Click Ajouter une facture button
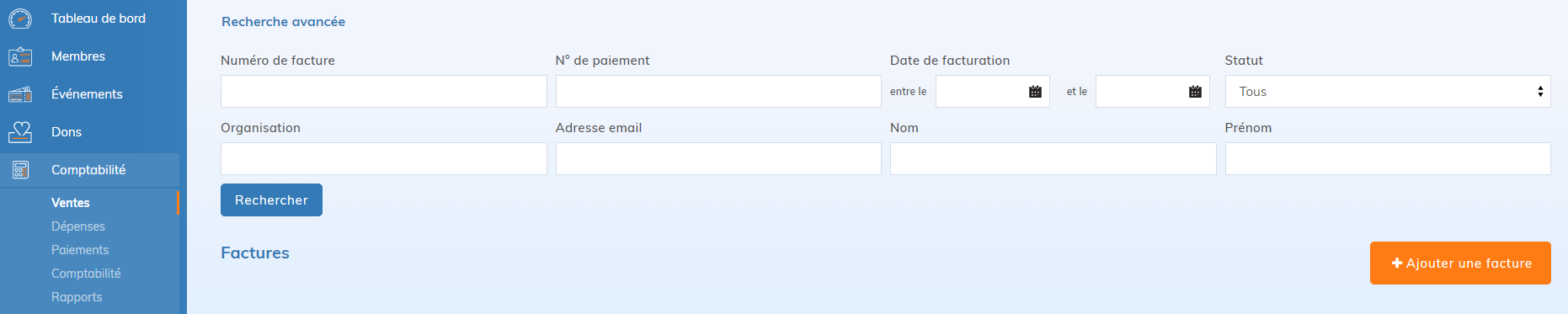The width and height of the screenshot is (1568, 314). coord(1460,263)
